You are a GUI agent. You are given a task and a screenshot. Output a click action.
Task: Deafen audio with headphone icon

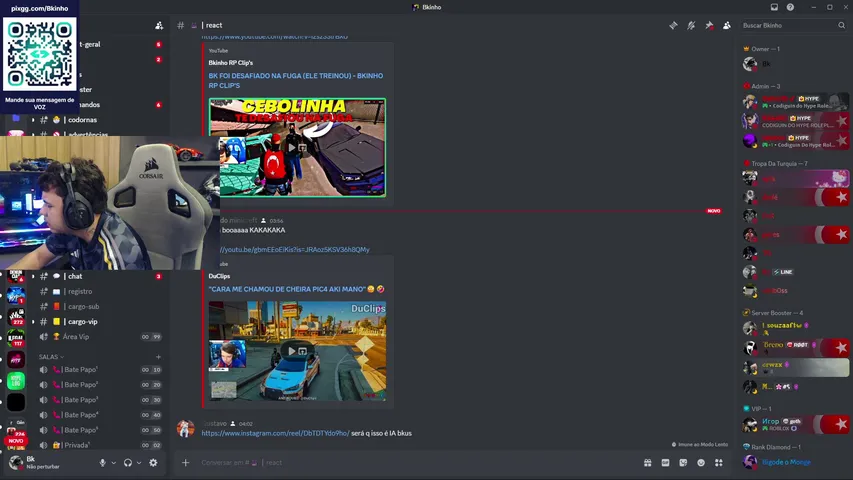tap(128, 463)
